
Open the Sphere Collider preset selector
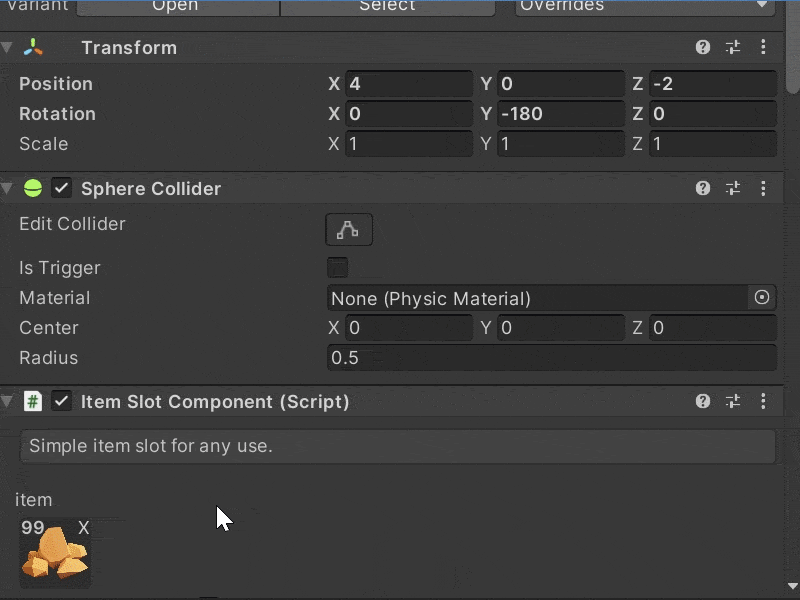tap(732, 188)
